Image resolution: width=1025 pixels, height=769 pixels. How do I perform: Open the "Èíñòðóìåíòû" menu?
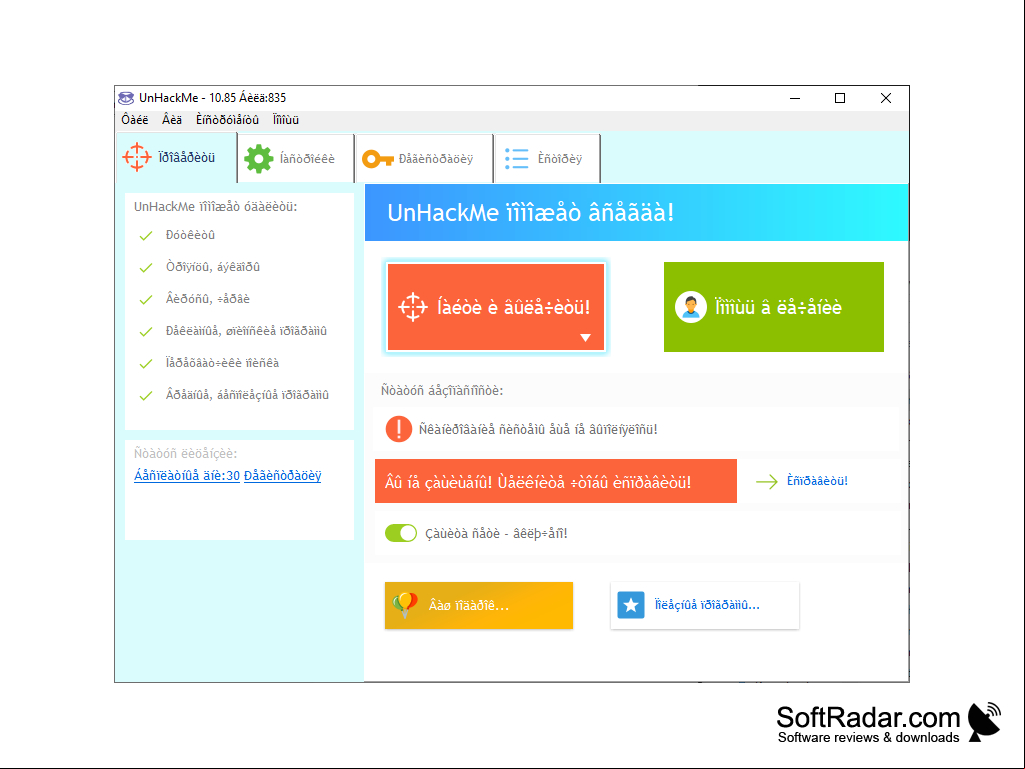click(227, 120)
